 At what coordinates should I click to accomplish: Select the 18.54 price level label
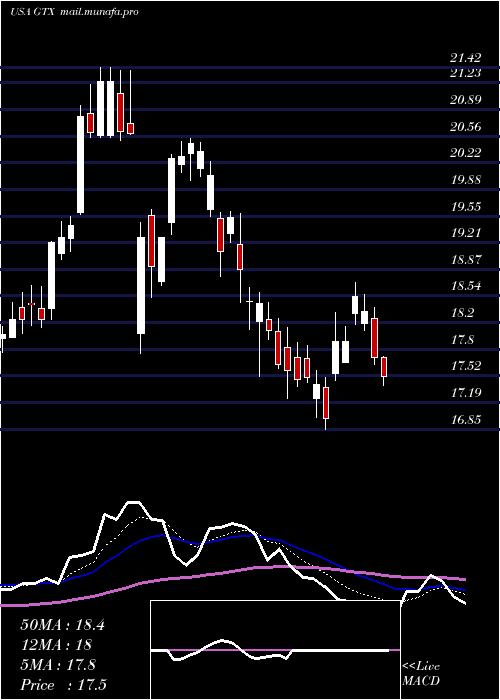pyautogui.click(x=466, y=286)
